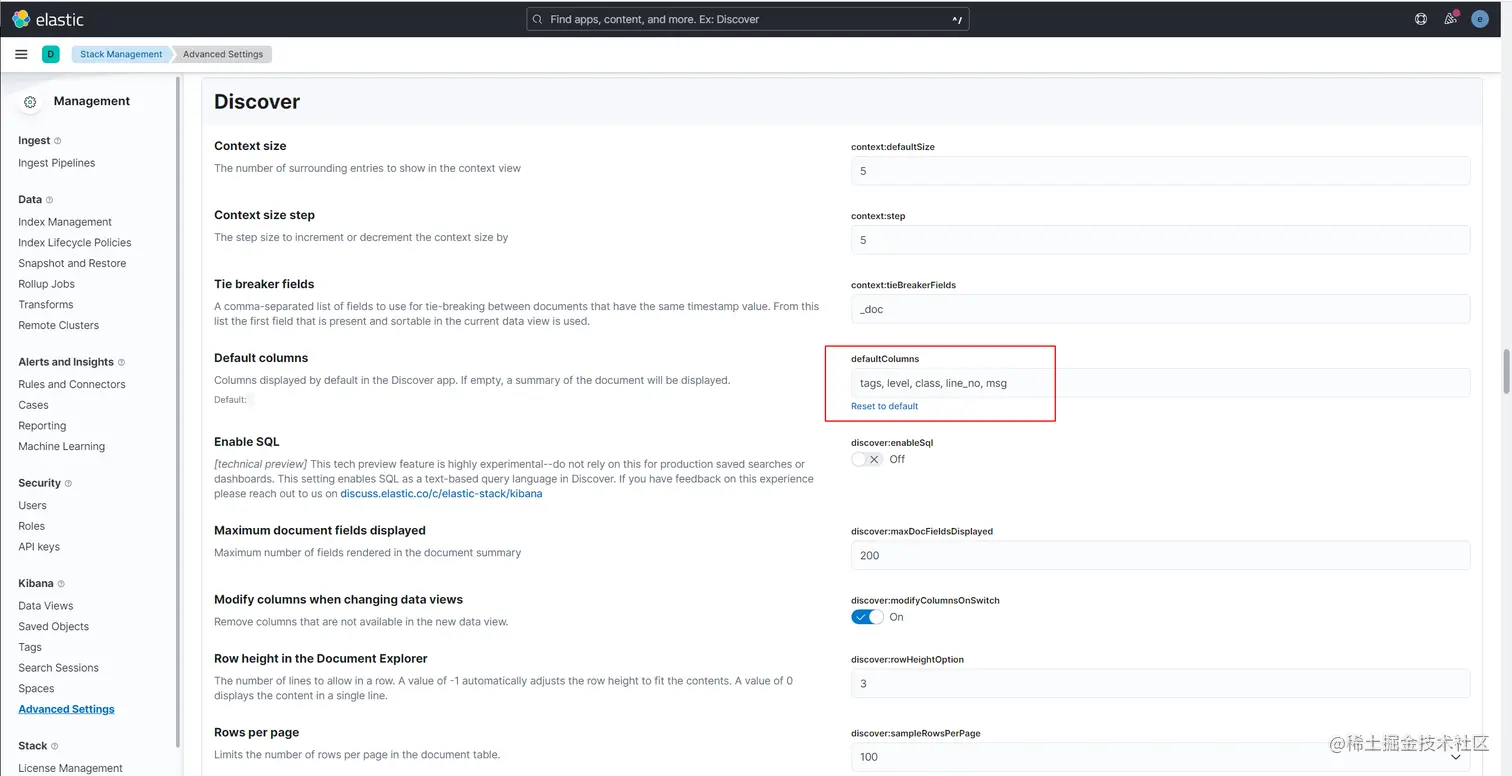1512x776 pixels.
Task: Open Machine Learning management
Action: 62,446
